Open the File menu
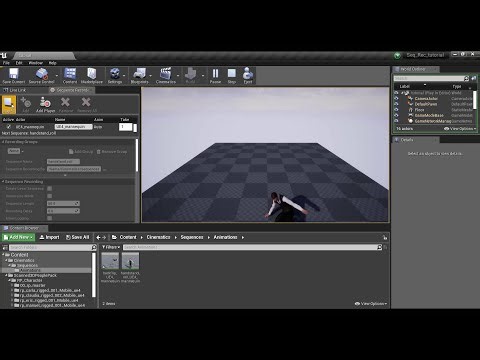Screen dimensions: 480x360 click(x=6, y=63)
